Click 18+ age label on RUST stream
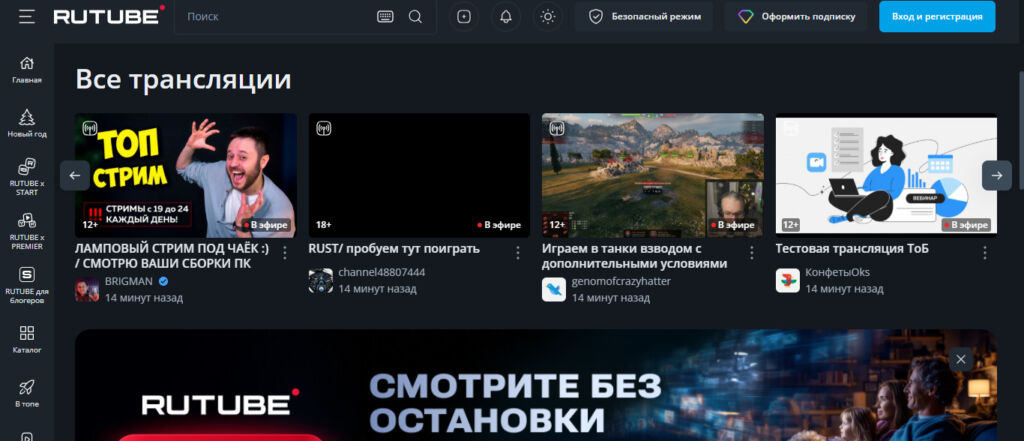 (x=324, y=225)
